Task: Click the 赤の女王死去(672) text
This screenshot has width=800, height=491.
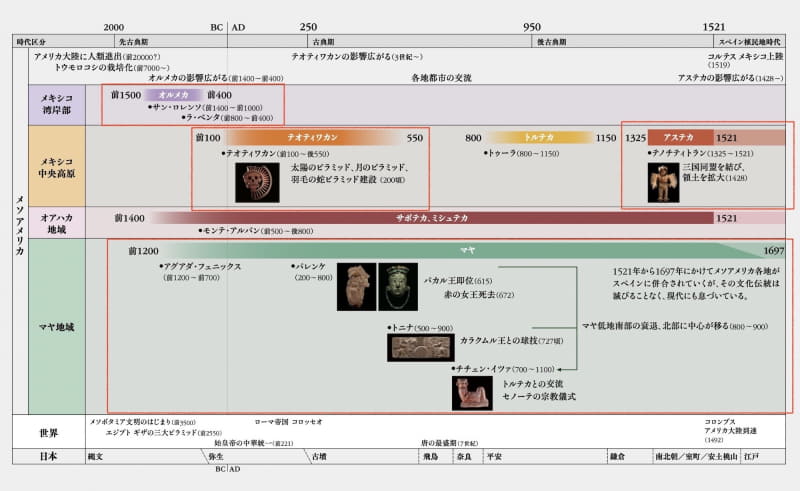Action: [479, 295]
